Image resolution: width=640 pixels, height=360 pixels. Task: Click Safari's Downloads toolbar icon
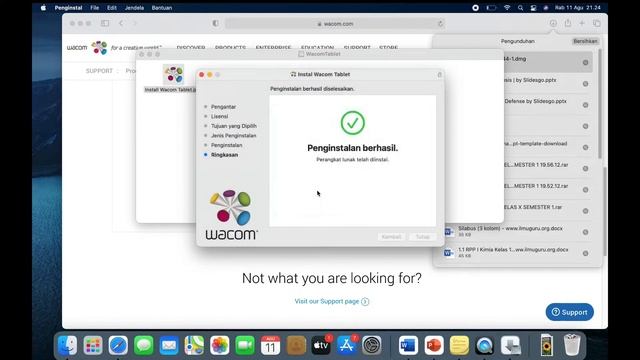click(x=553, y=23)
